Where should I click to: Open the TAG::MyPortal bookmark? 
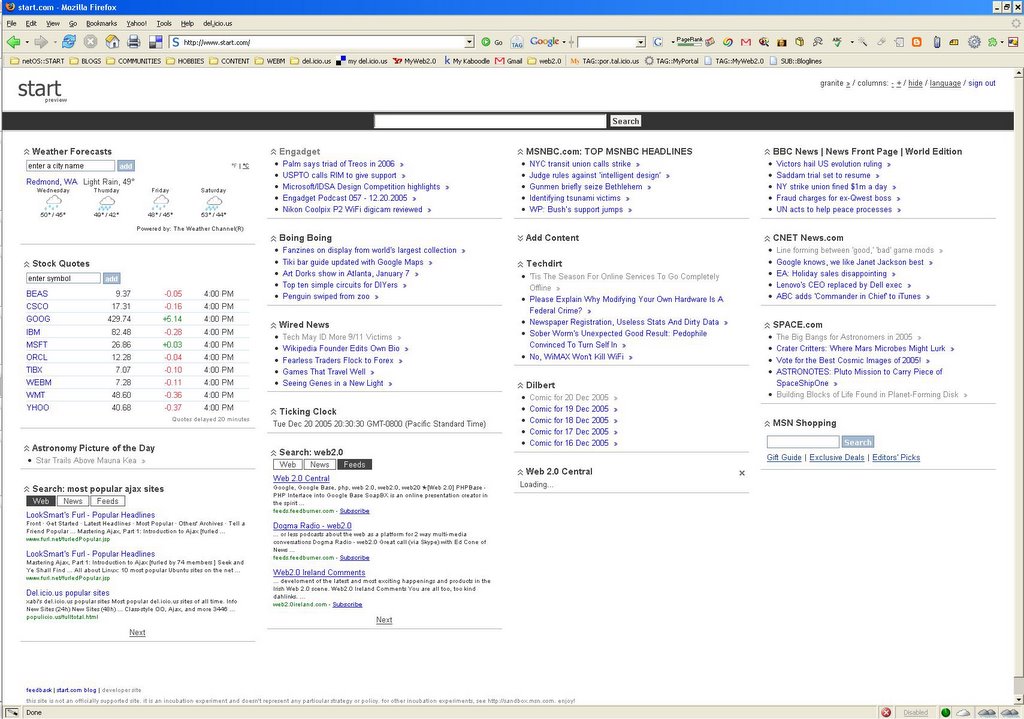[x=671, y=61]
